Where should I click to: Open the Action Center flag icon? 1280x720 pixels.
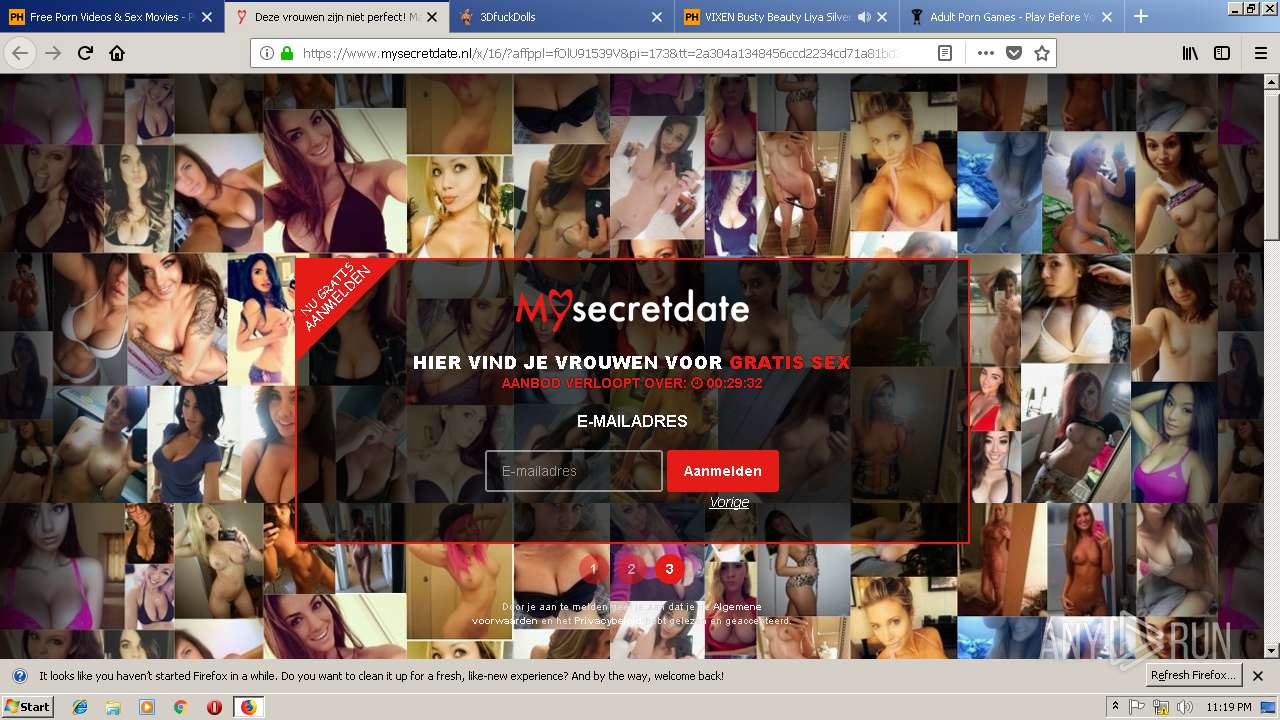click(x=1137, y=707)
